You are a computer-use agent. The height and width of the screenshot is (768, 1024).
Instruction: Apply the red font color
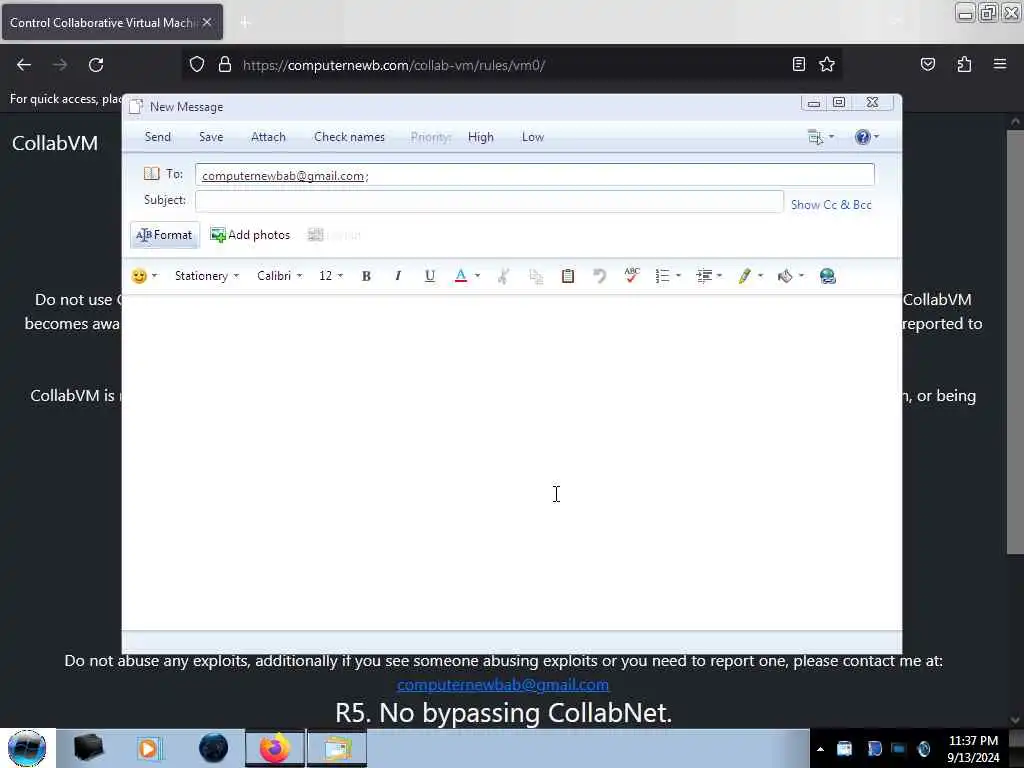click(460, 276)
